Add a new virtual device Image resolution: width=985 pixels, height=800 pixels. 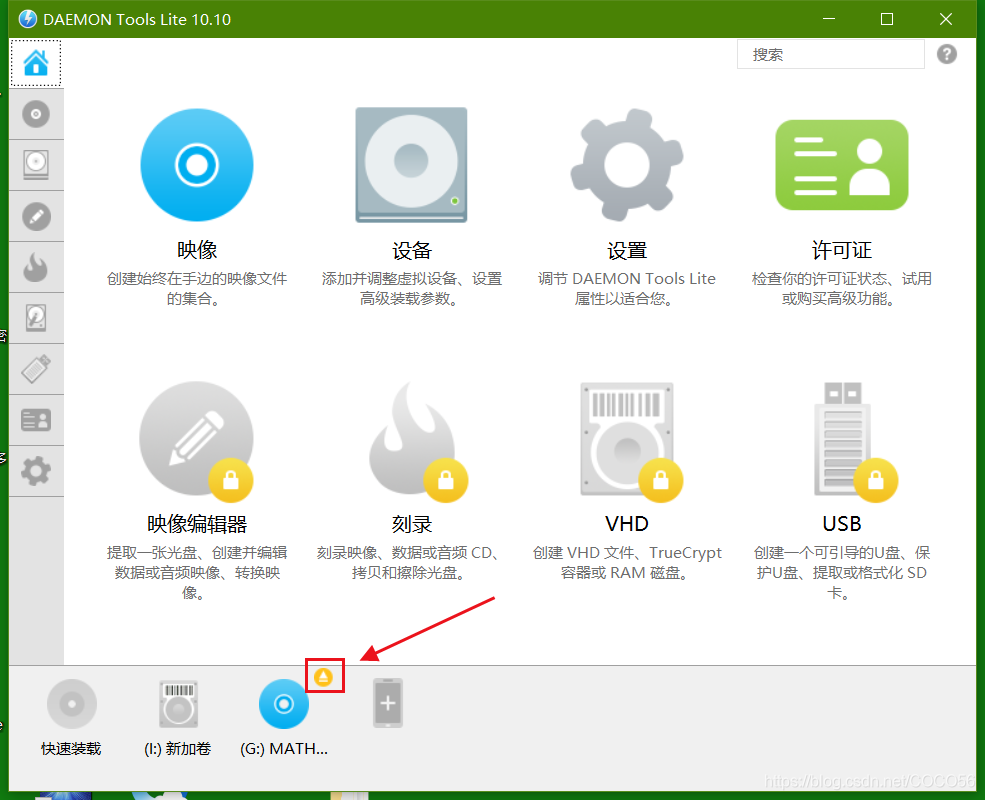point(388,703)
